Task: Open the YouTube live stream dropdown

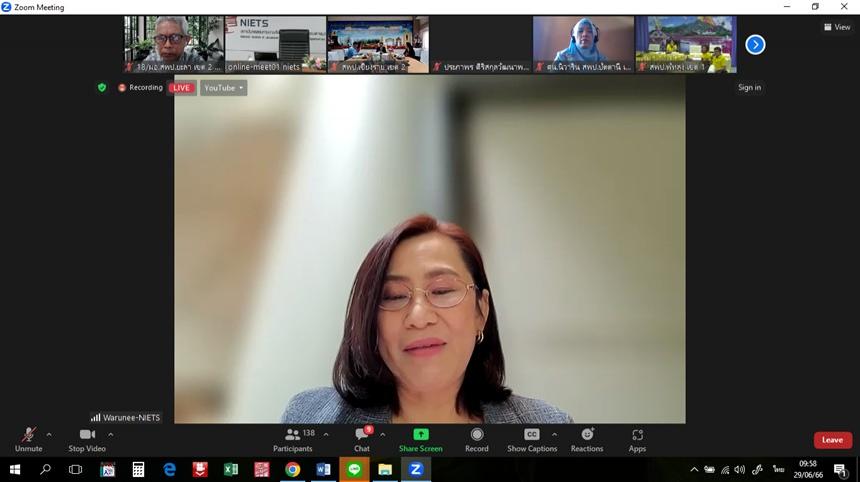Action: pos(223,88)
